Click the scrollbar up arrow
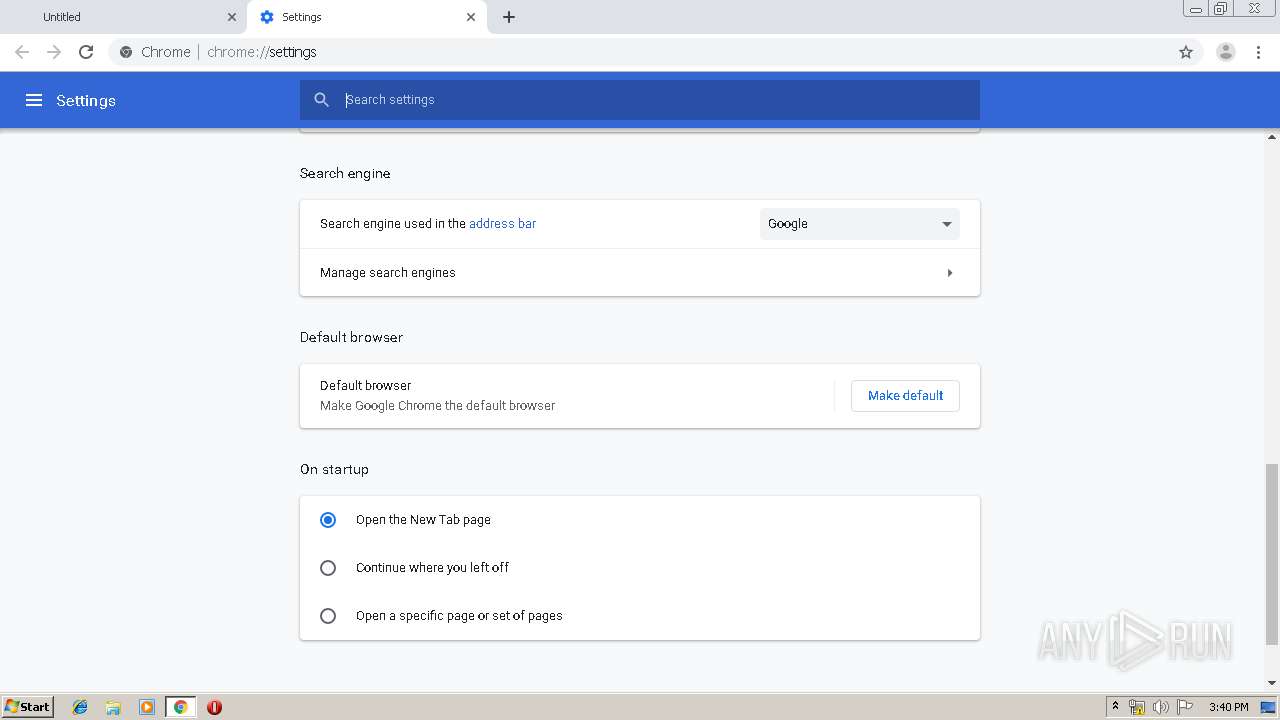1280x720 pixels. [x=1272, y=135]
